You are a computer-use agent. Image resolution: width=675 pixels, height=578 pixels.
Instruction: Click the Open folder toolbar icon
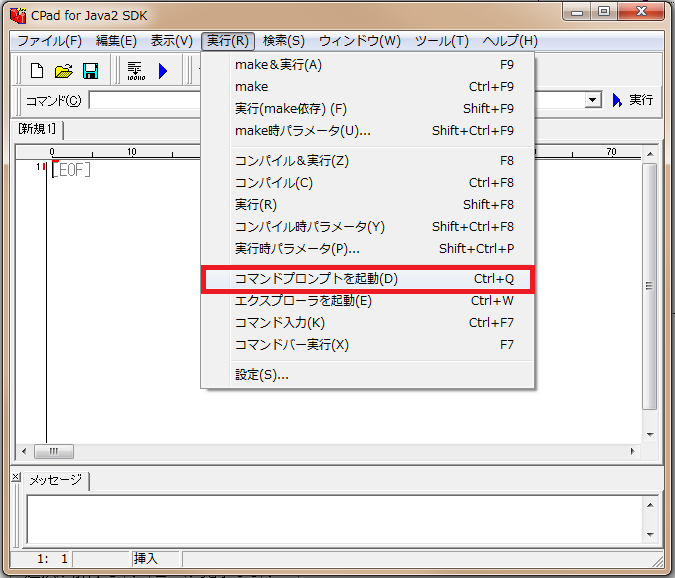point(64,71)
